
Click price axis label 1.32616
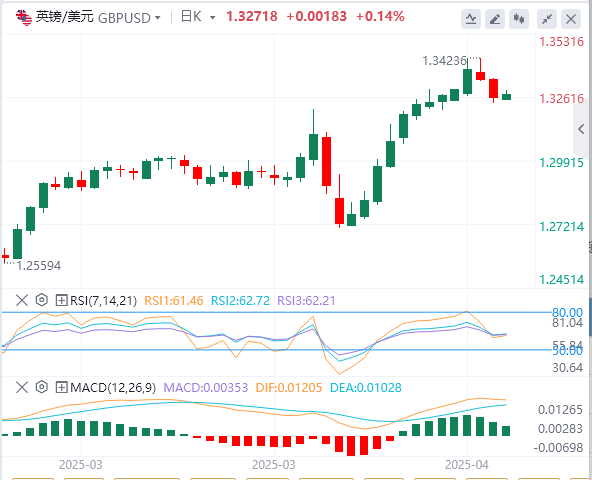562,99
